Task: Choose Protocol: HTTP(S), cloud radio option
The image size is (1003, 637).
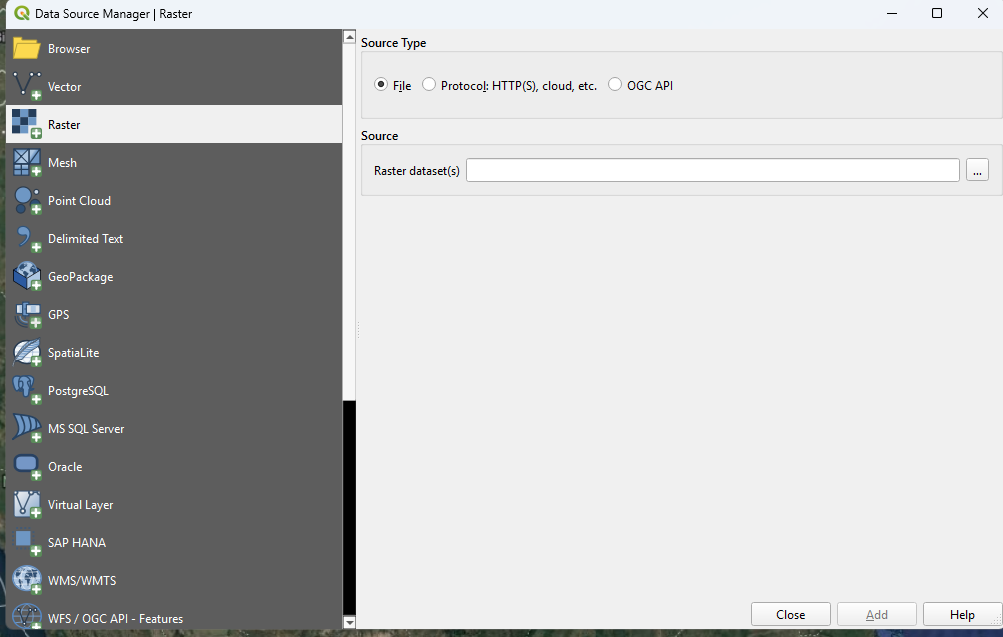Action: tap(429, 84)
